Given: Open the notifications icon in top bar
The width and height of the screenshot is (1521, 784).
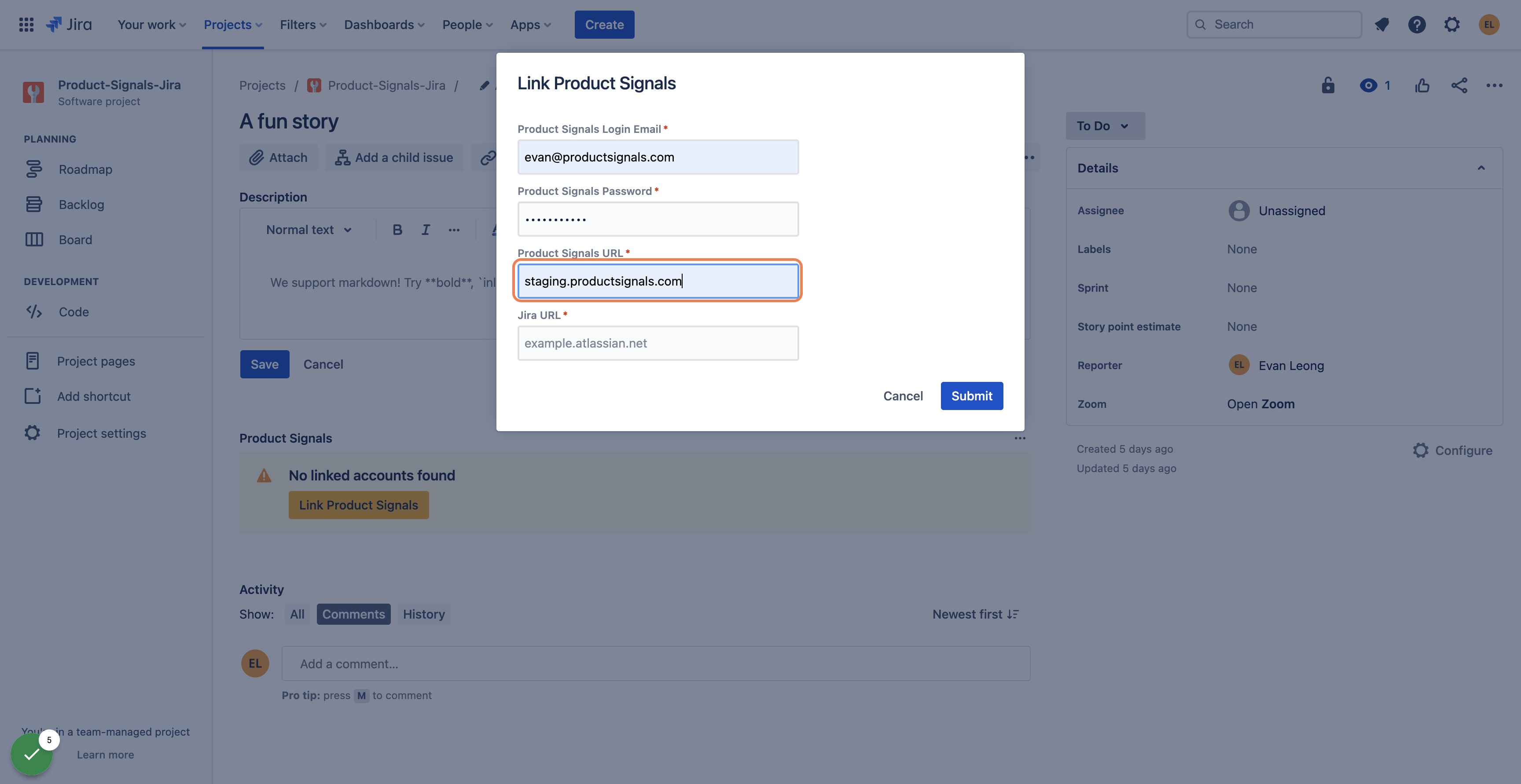Looking at the screenshot, I should click(1381, 24).
